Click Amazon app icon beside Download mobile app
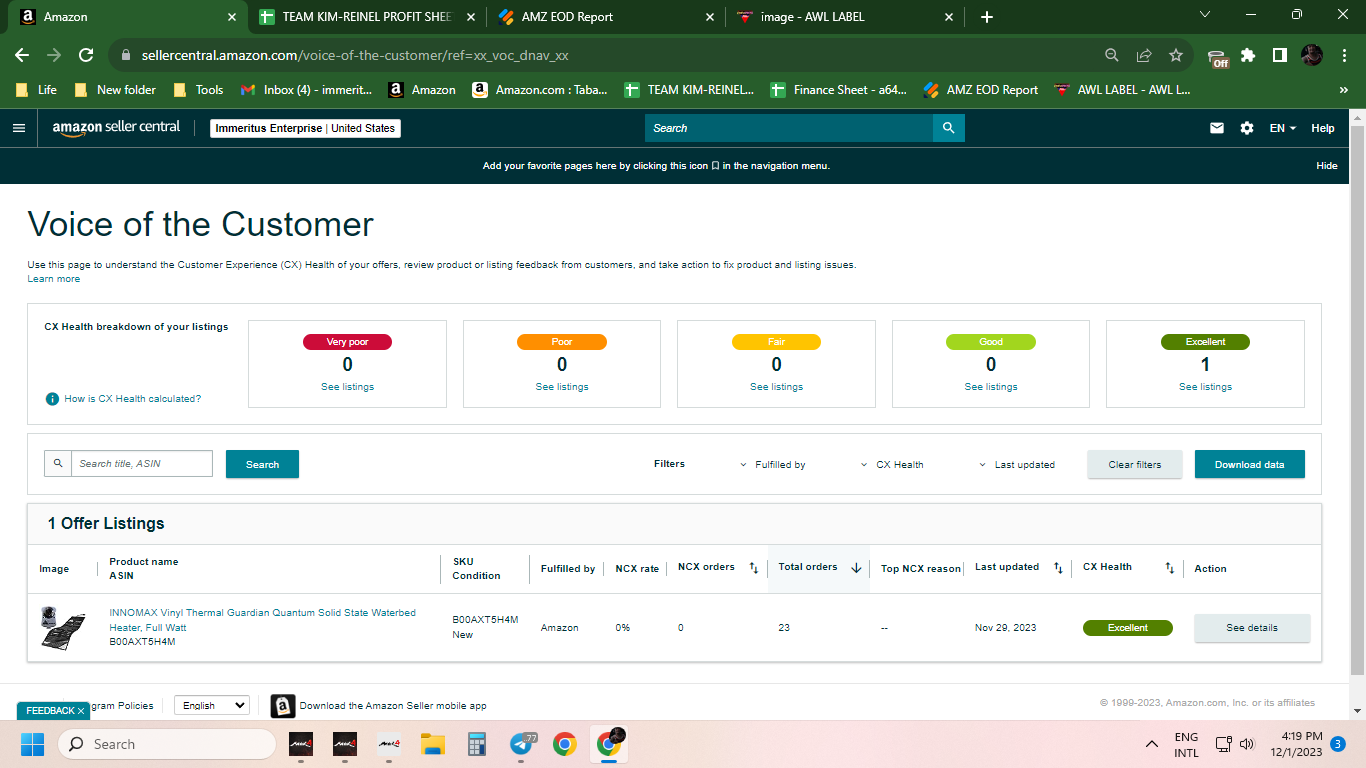The image size is (1366, 768). coord(283,706)
